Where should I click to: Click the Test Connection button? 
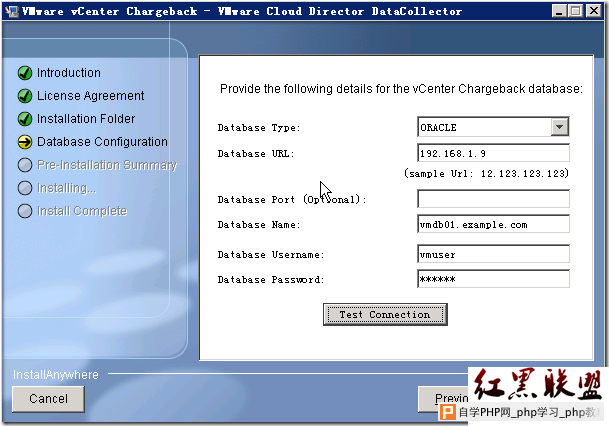[385, 314]
